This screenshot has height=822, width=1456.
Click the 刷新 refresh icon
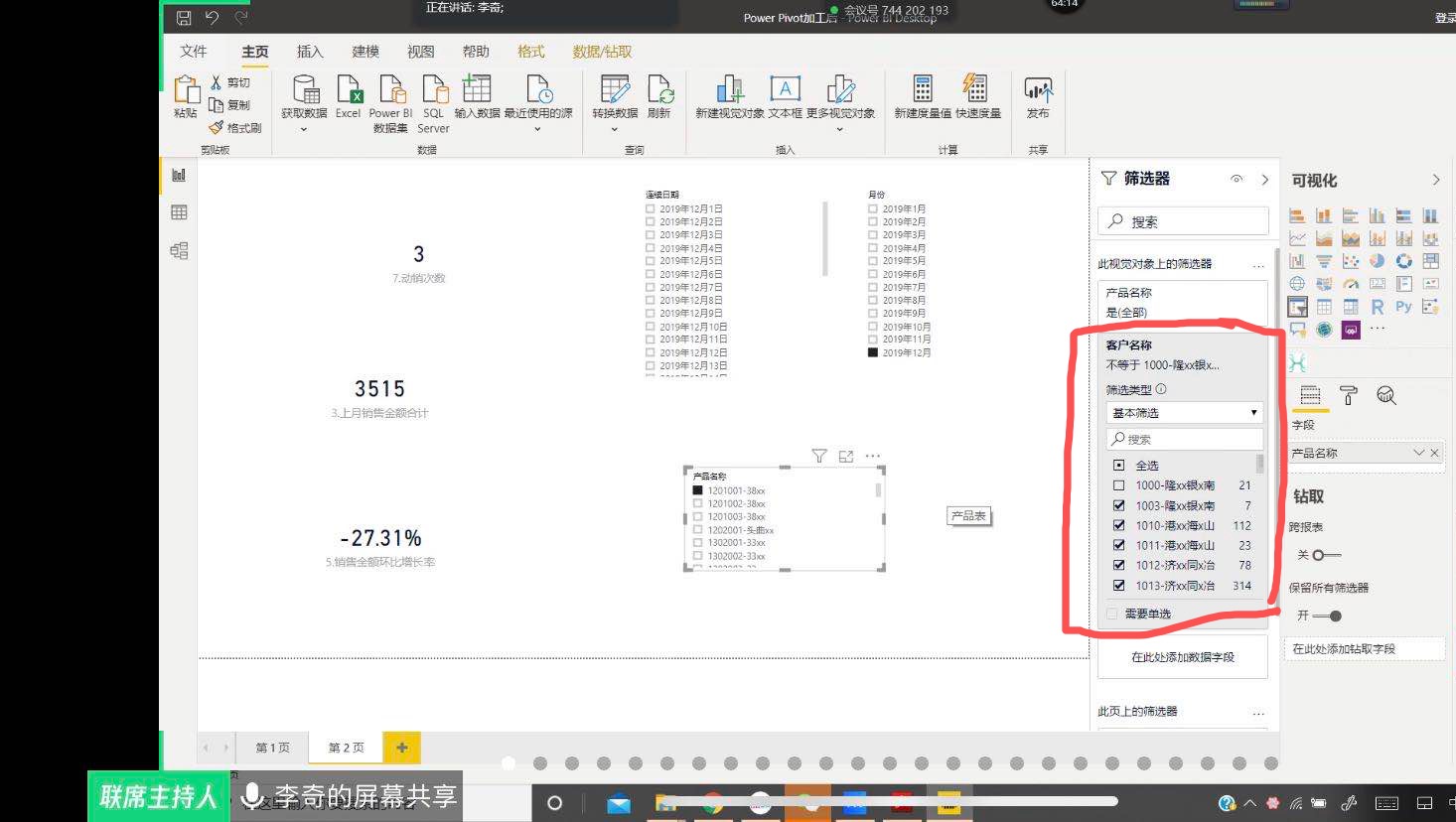(659, 89)
